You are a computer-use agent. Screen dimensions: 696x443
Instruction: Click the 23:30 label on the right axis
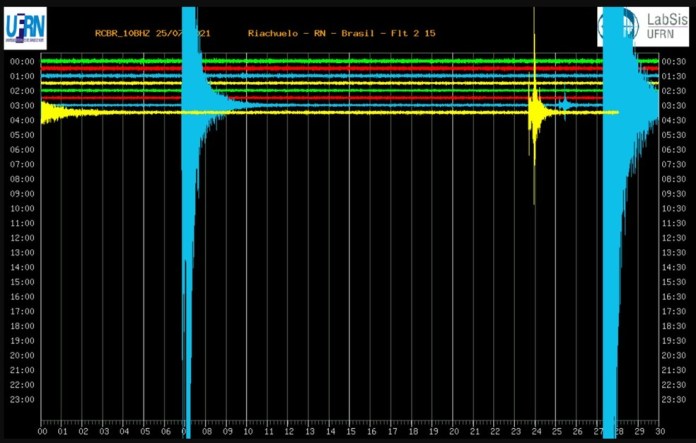click(673, 400)
